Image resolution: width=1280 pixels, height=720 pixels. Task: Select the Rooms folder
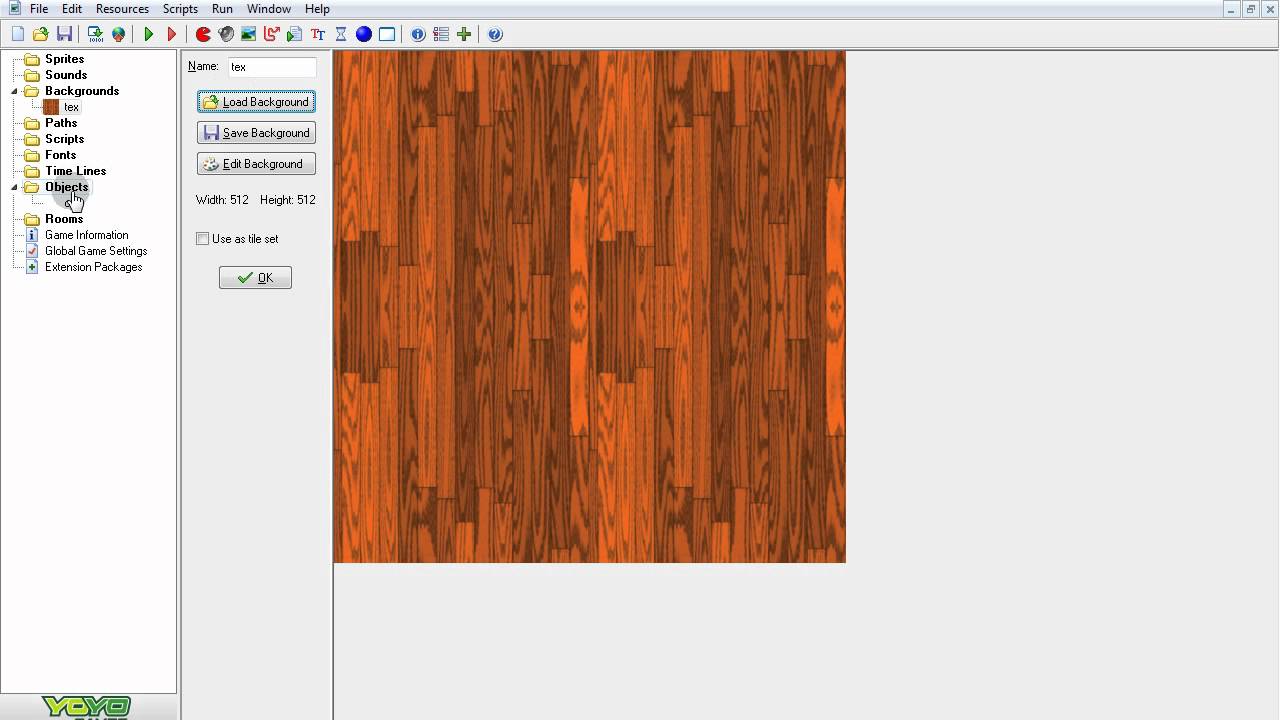64,219
